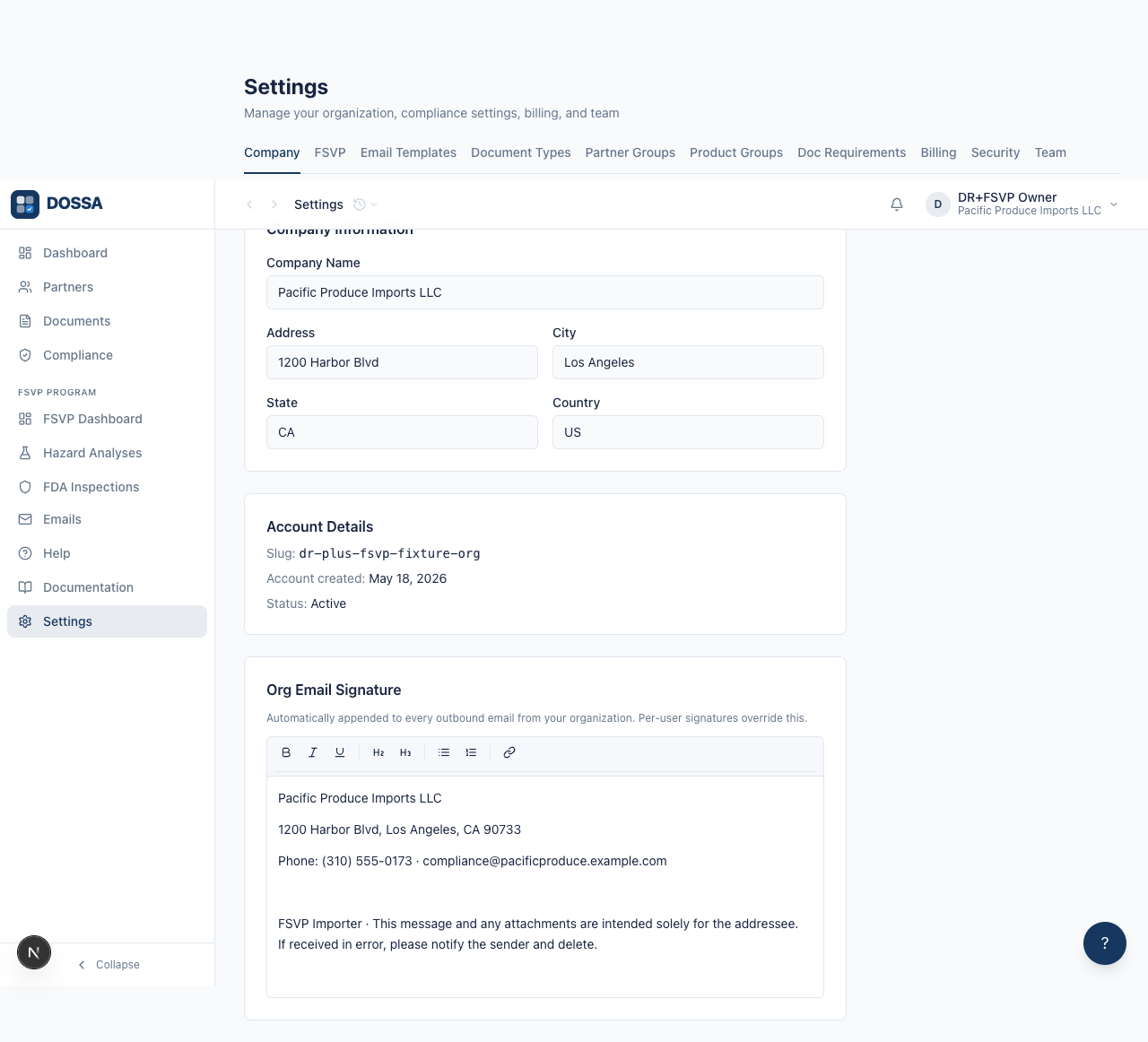
Task: Click the 'May 18, 2026' creation date
Action: click(407, 578)
